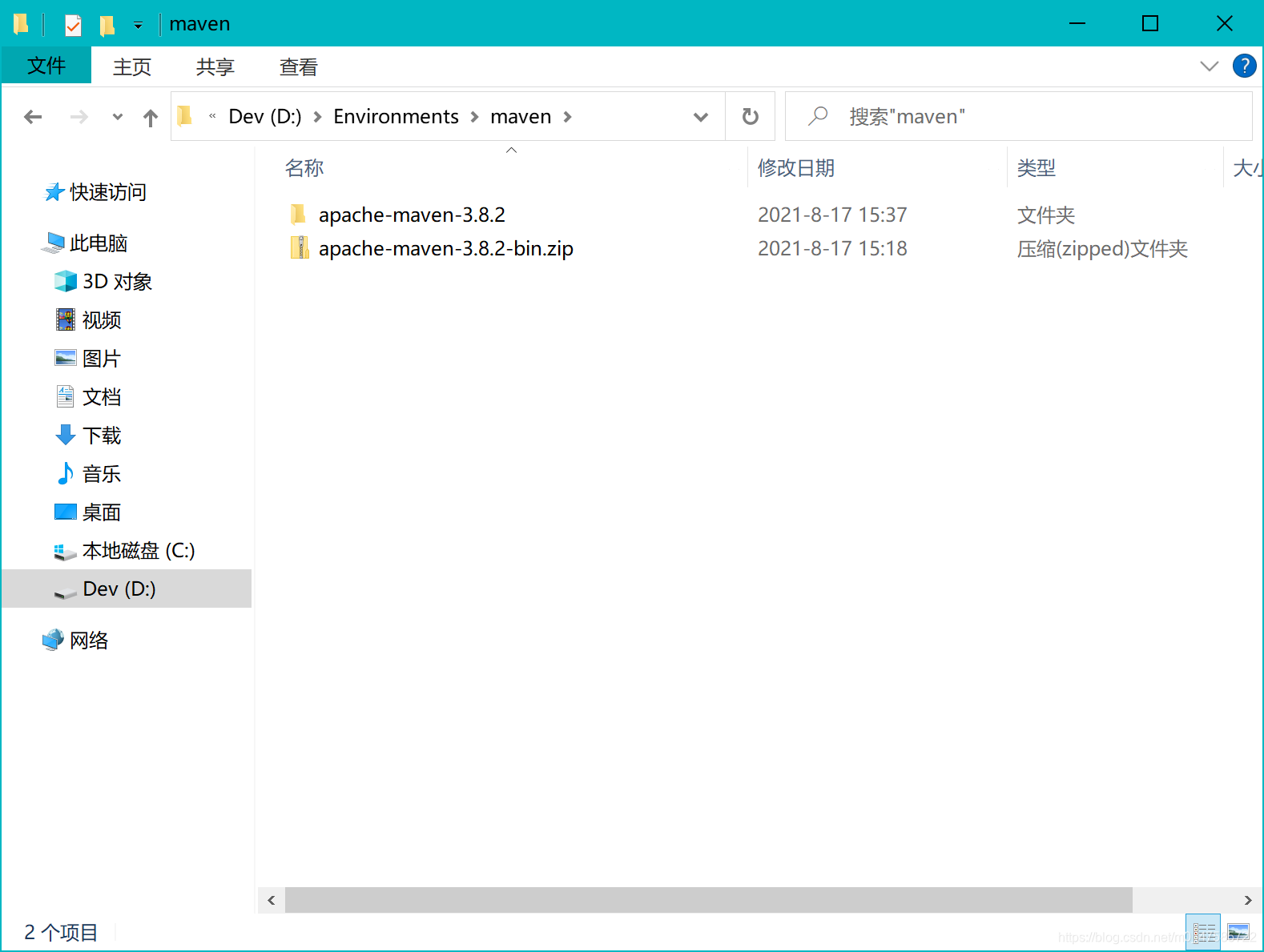
Task: Open 文档 folder in sidebar
Action: pos(102,397)
